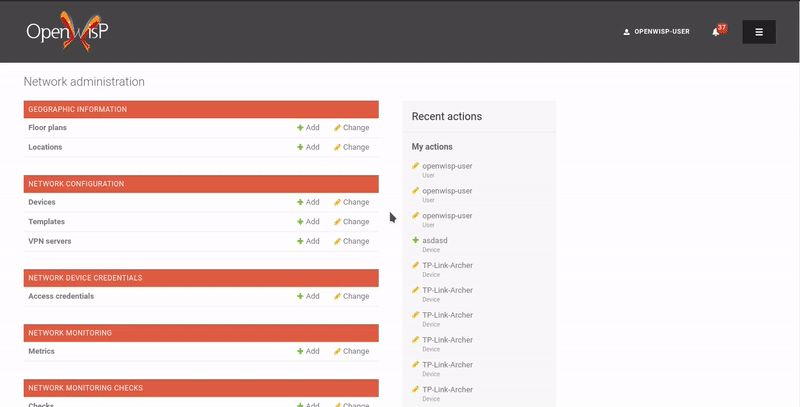Open the asdasd device recent action
800x407 pixels.
pyautogui.click(x=435, y=240)
